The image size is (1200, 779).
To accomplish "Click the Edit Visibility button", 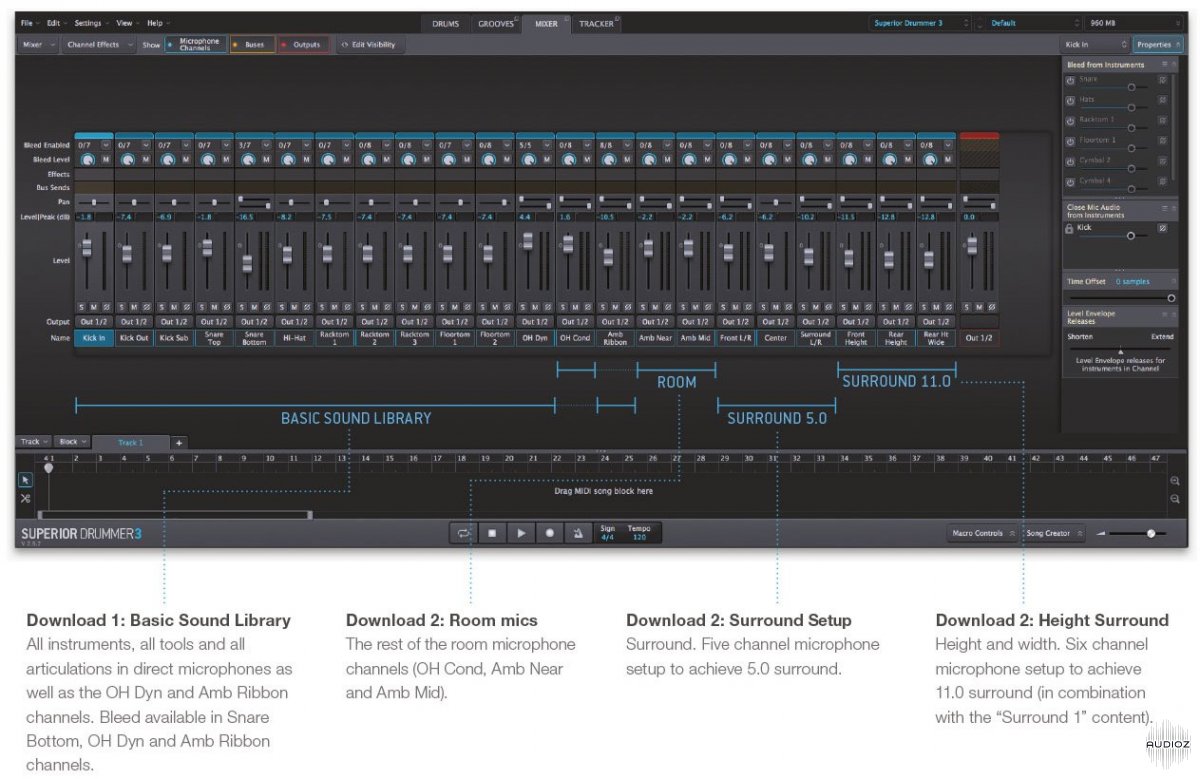I will click(368, 44).
